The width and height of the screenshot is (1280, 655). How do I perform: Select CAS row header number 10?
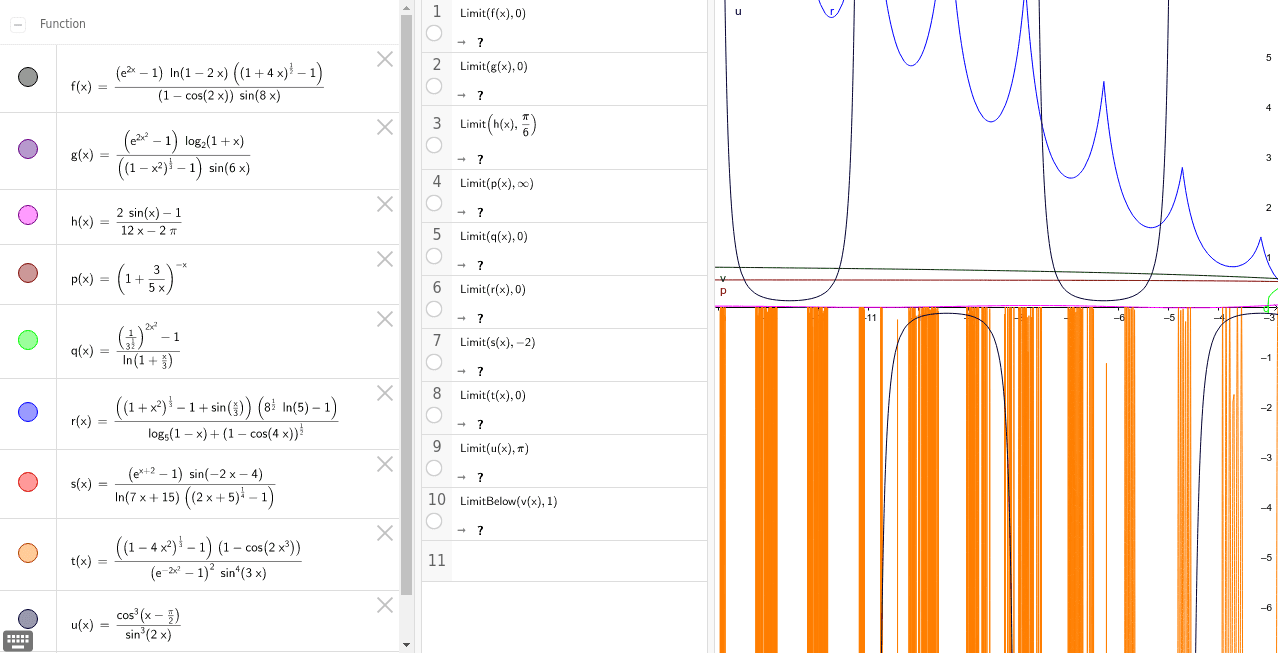pos(436,499)
